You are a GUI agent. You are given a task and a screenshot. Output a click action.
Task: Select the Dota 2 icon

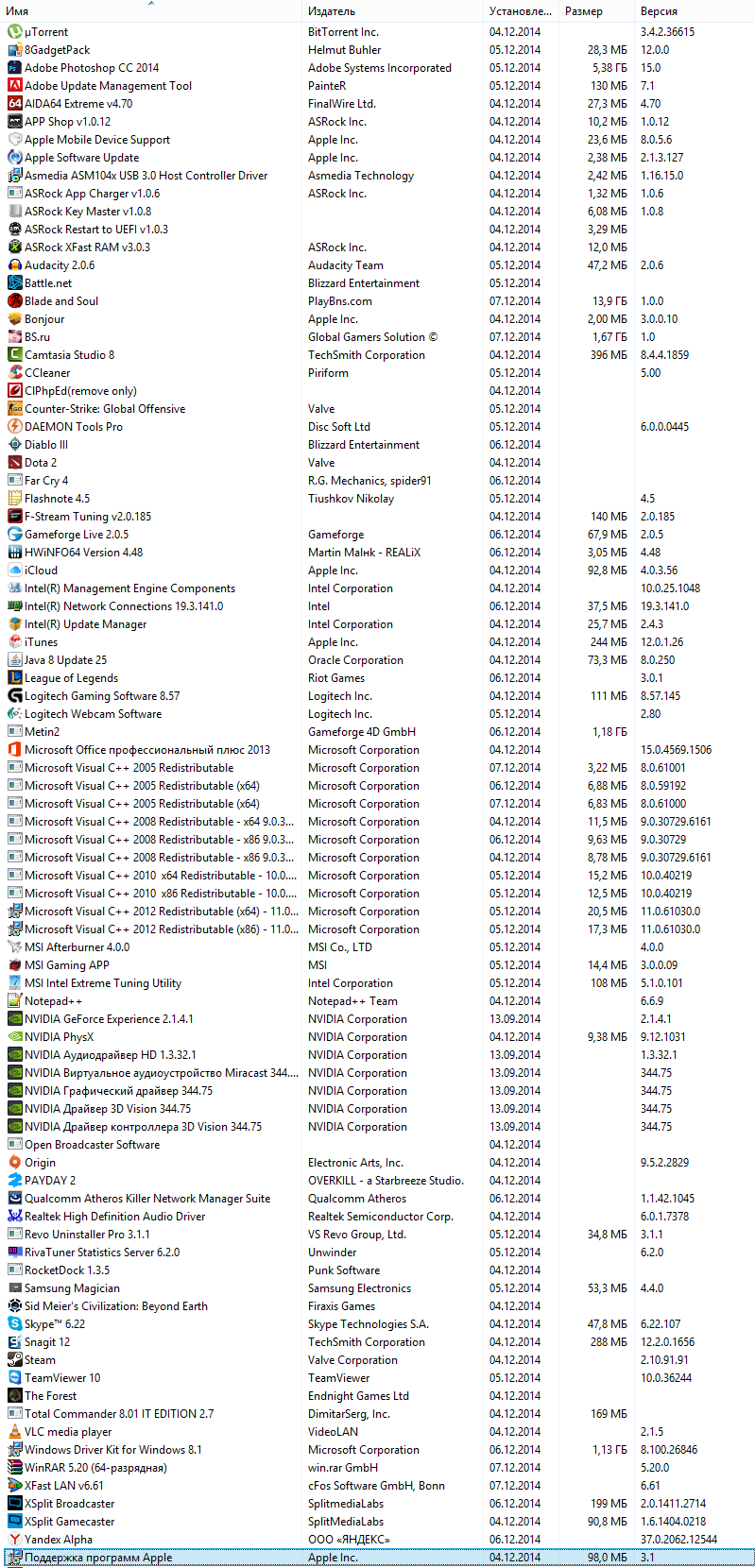pos(15,462)
